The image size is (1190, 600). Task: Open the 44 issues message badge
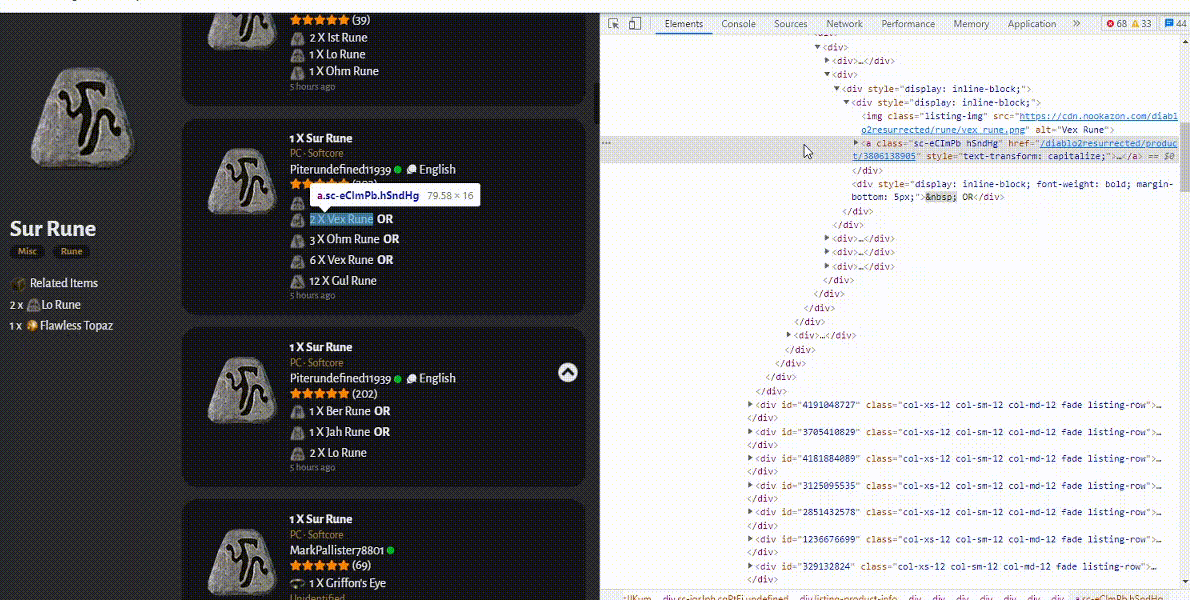[1175, 24]
